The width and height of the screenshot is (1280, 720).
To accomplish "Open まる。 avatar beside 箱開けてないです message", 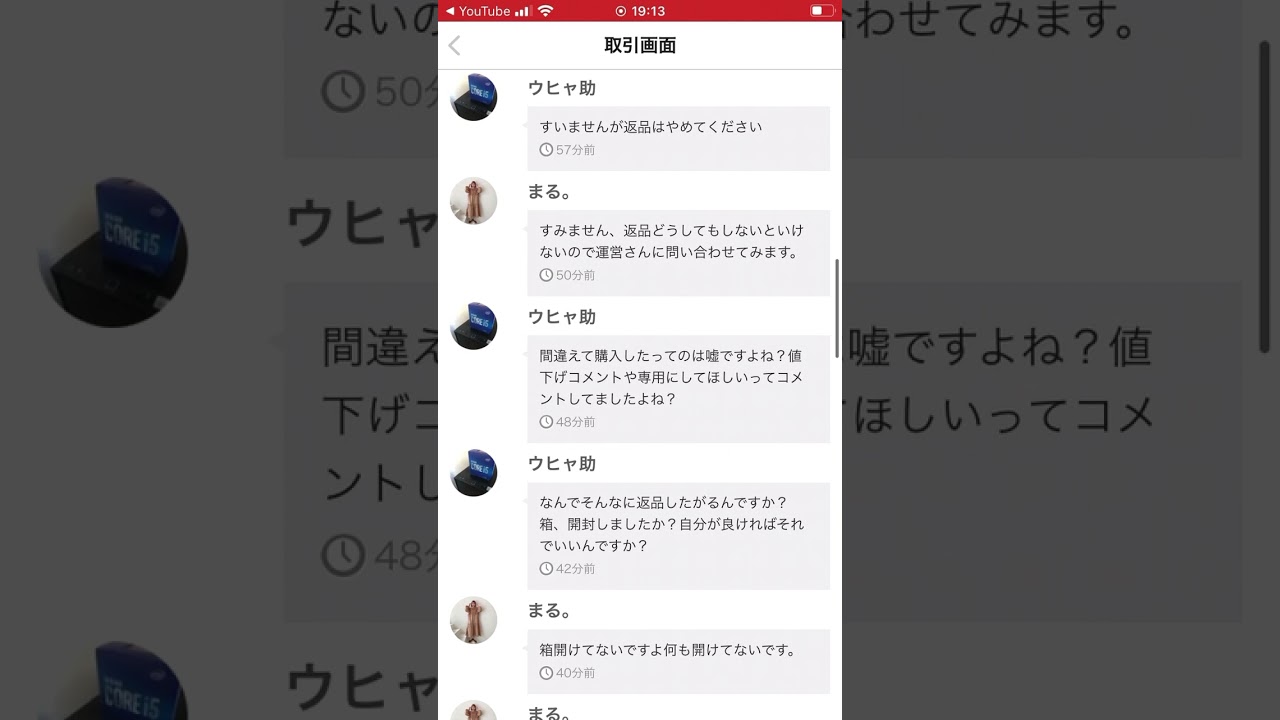I will point(474,620).
